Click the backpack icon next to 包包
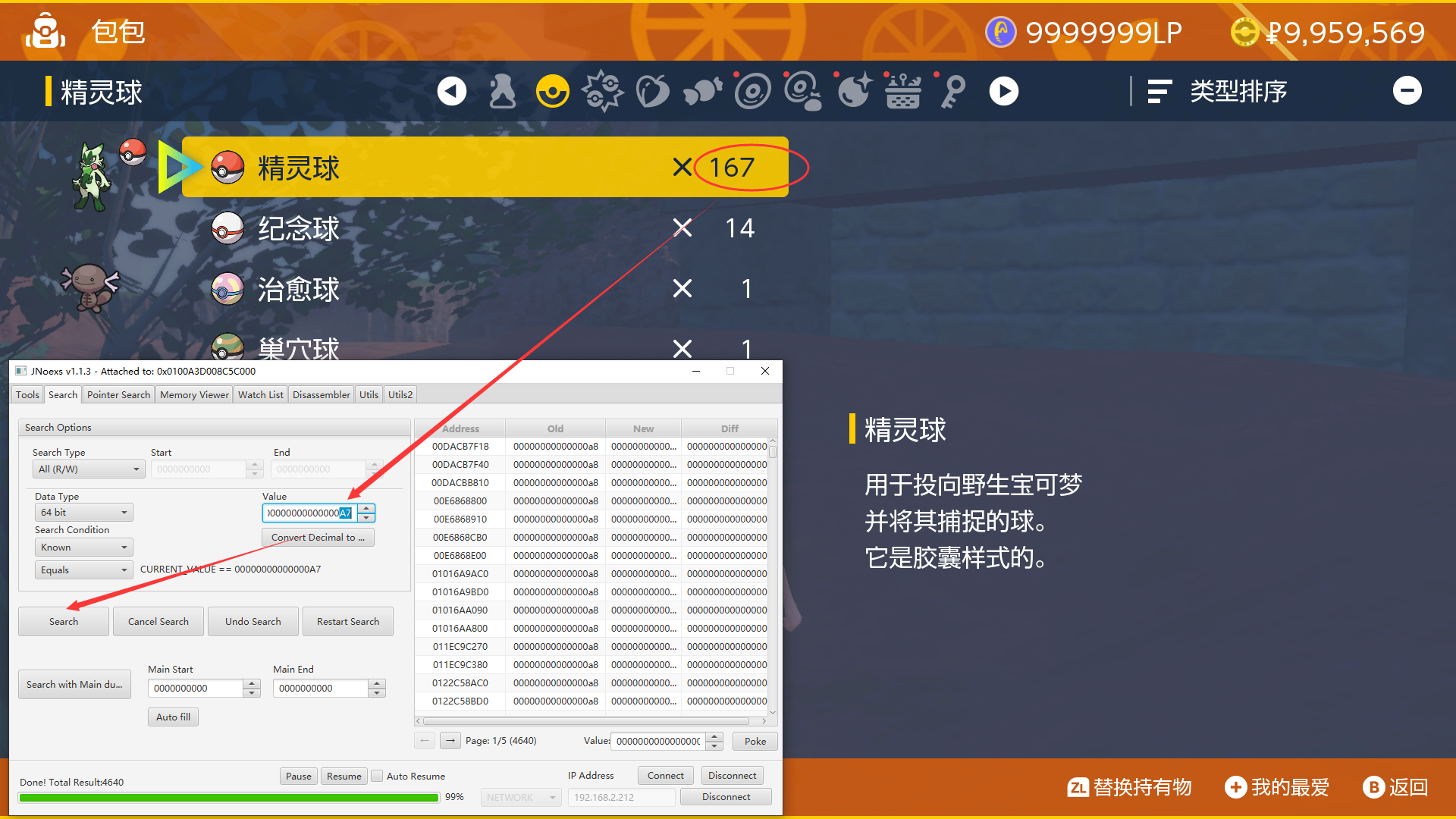1456x819 pixels. (x=45, y=32)
